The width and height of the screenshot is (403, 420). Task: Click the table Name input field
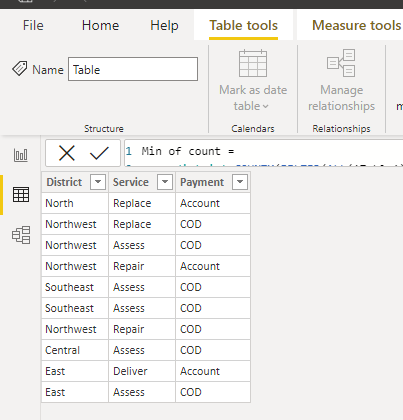tap(133, 69)
